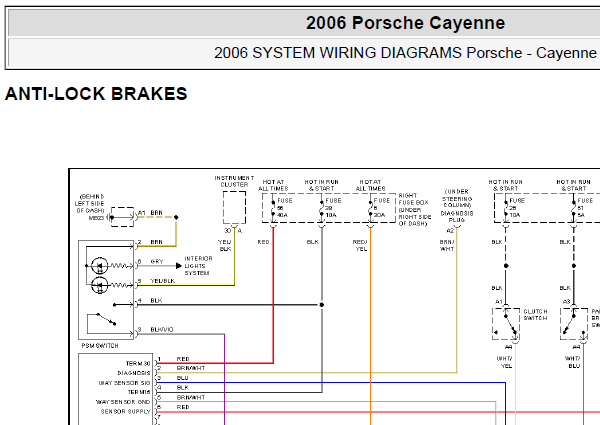Click the arrowhead pointing to Interior Lights System
600x425 pixels.
point(179,265)
